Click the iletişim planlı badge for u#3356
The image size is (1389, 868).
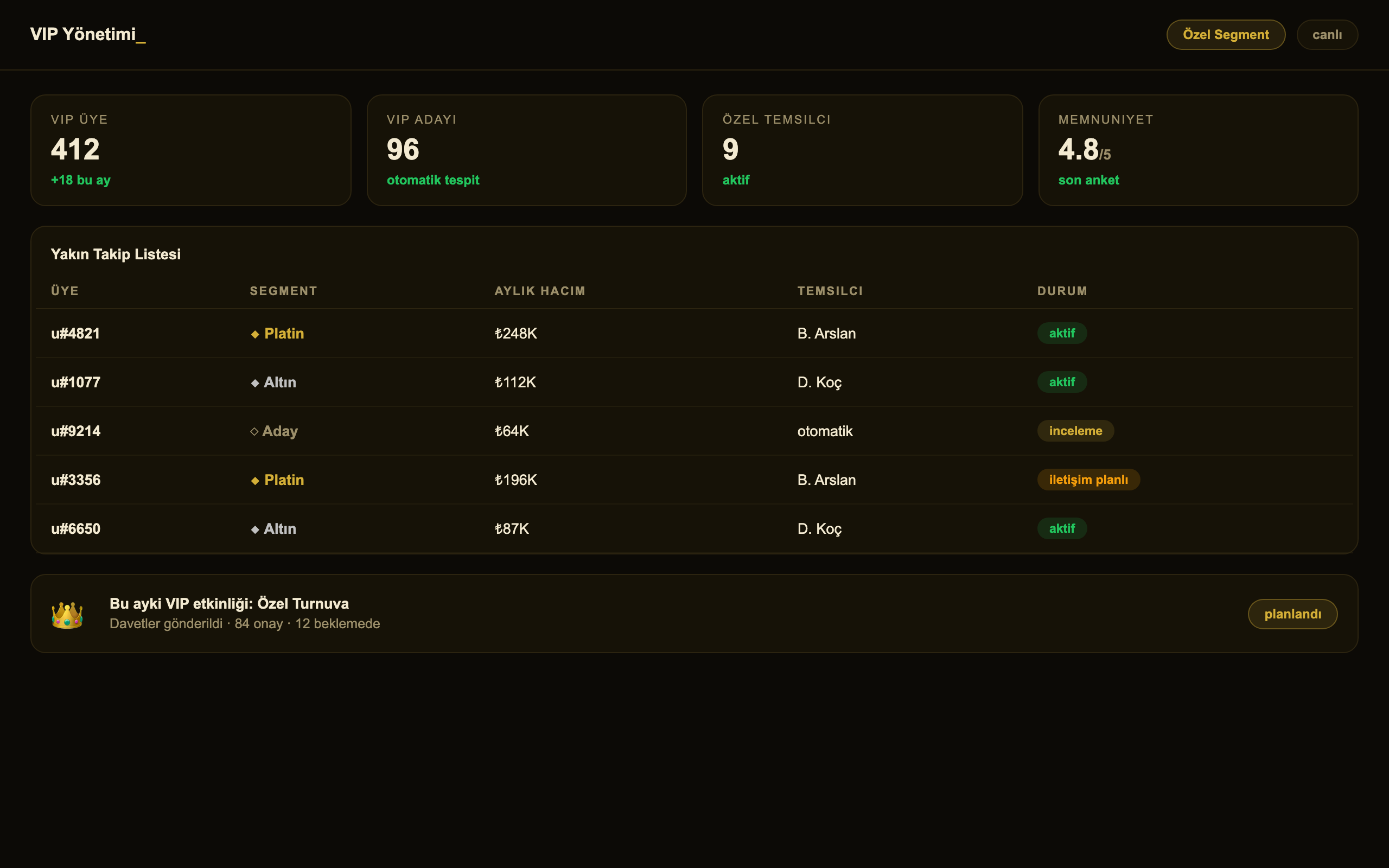click(x=1088, y=480)
